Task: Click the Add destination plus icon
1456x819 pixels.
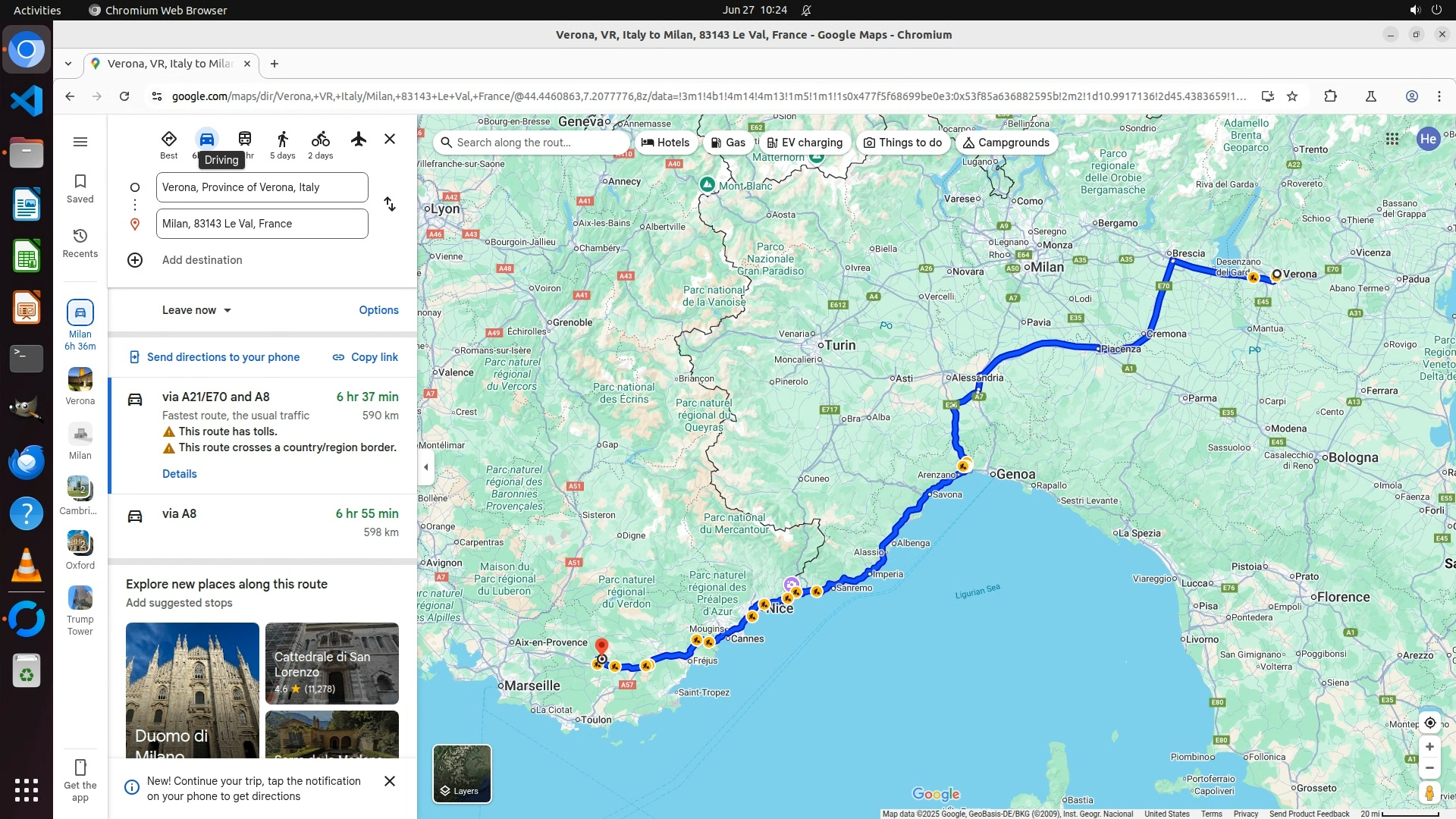Action: pos(135,260)
